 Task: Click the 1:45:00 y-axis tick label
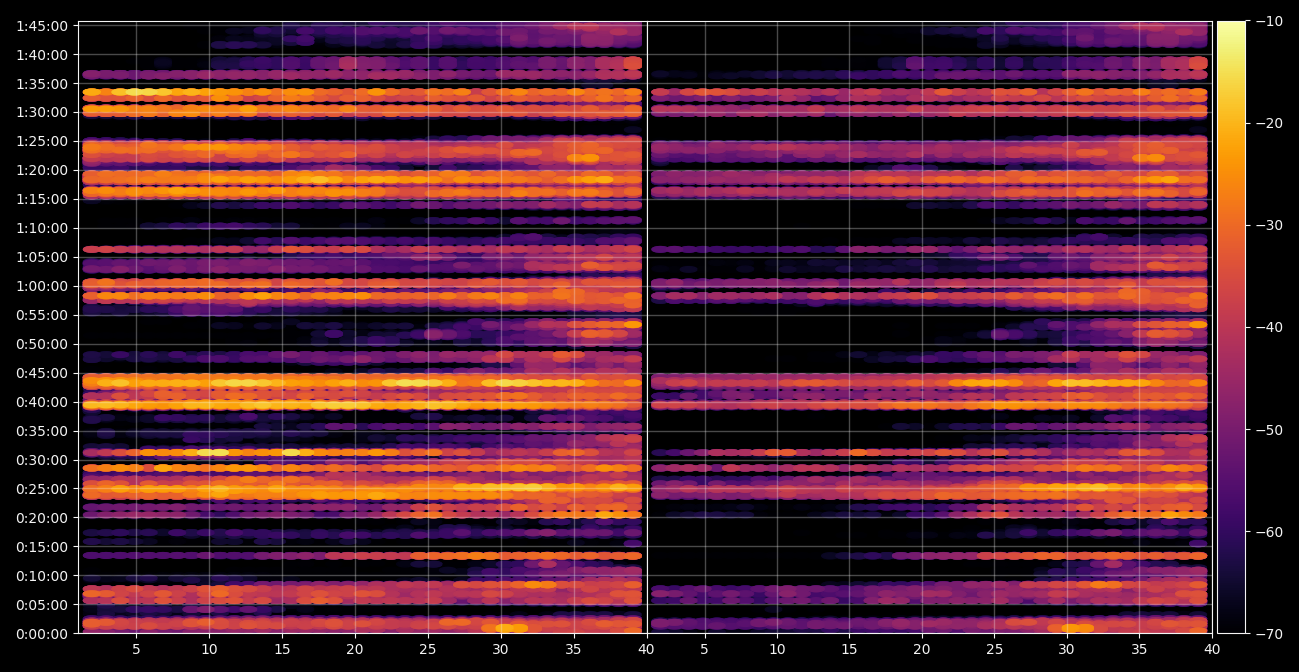click(x=42, y=24)
